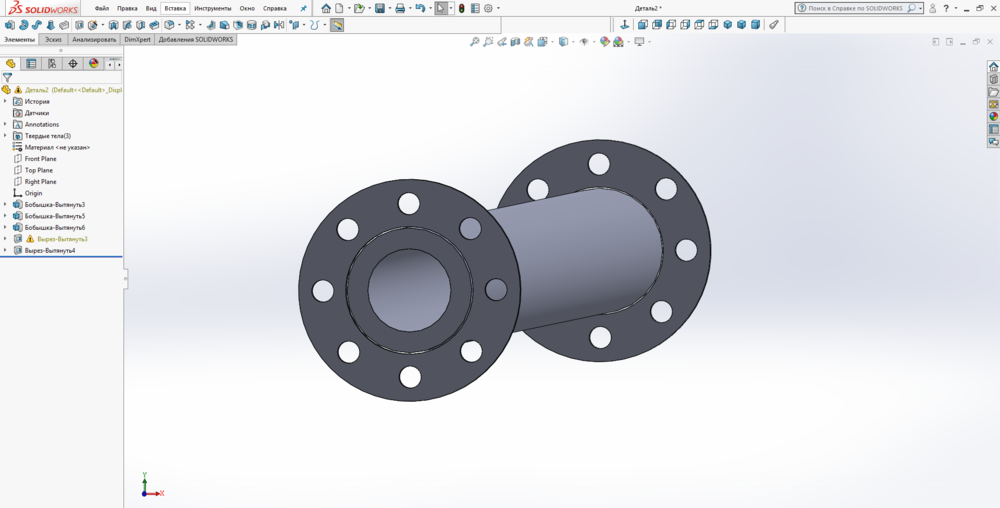Expand the Твердые тела(3) folder
Image resolution: width=1000 pixels, height=508 pixels.
[5, 136]
